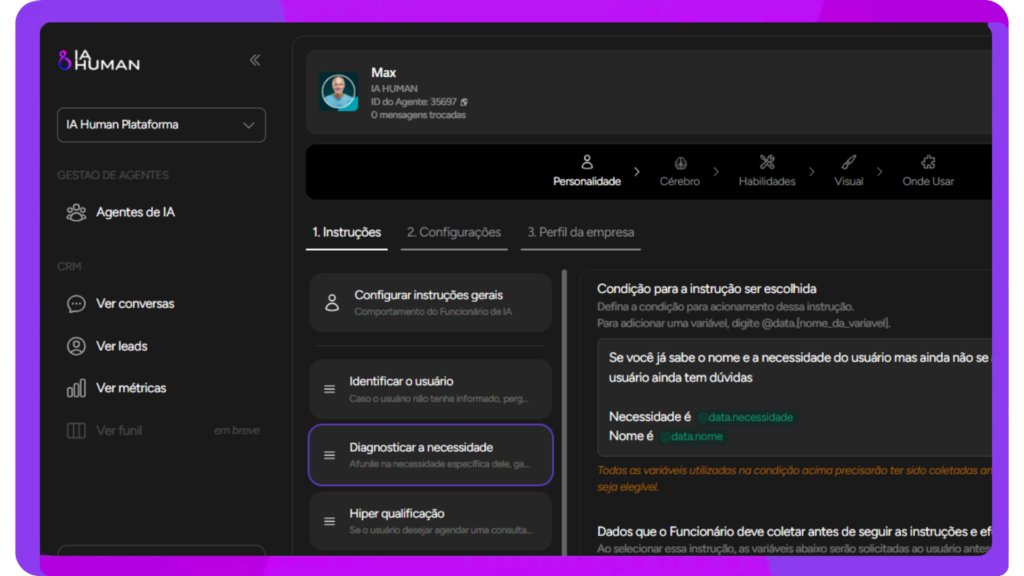Click drag handle on Diagnosticar a necessidade
This screenshot has height=576, width=1024.
click(x=330, y=455)
